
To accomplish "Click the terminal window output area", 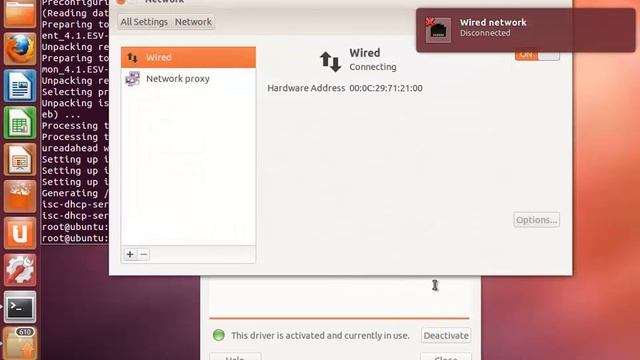I will pos(75,122).
